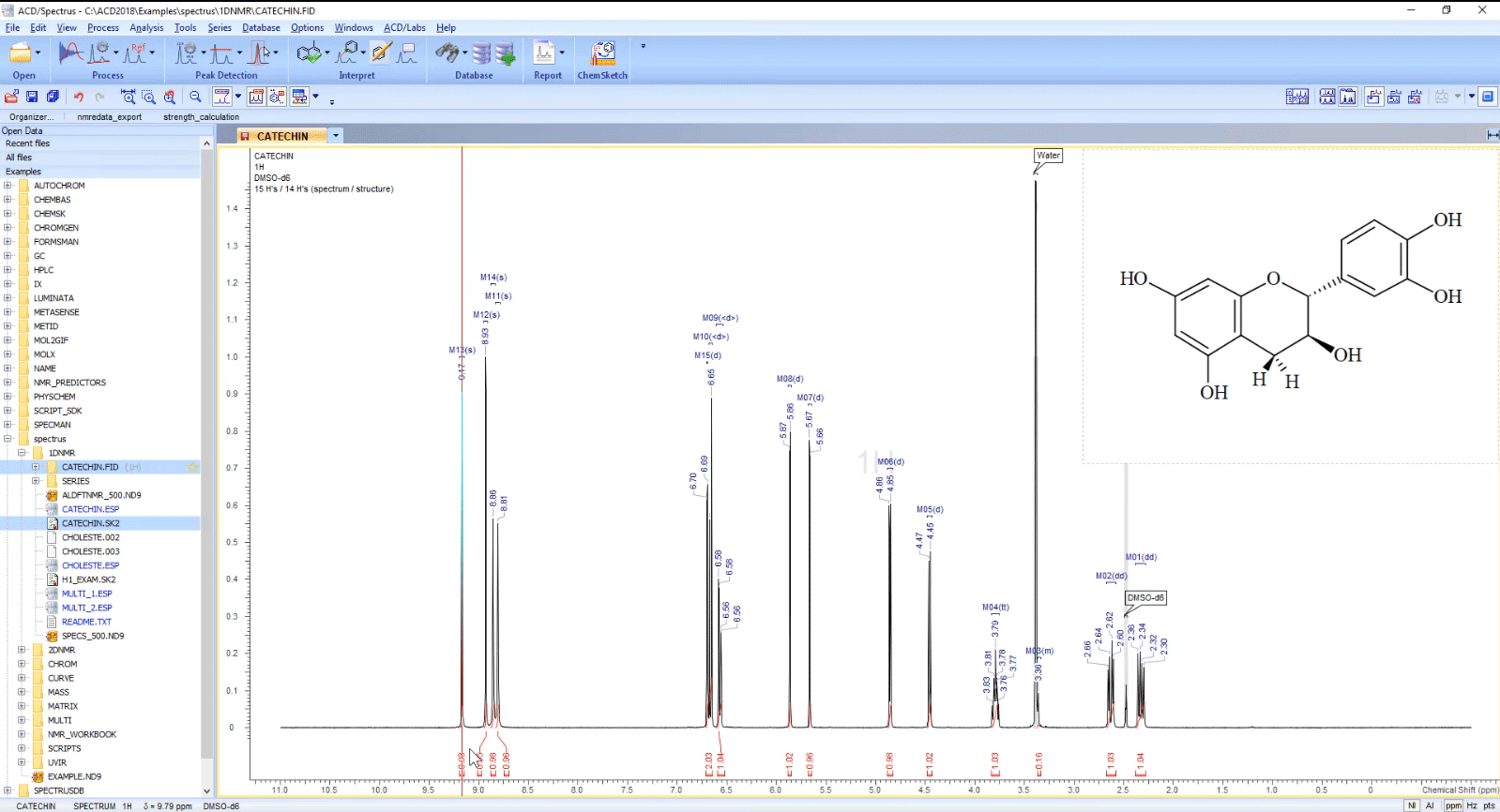Open README.TXT in the tree
Image resolution: width=1500 pixels, height=812 pixels.
click(x=86, y=622)
